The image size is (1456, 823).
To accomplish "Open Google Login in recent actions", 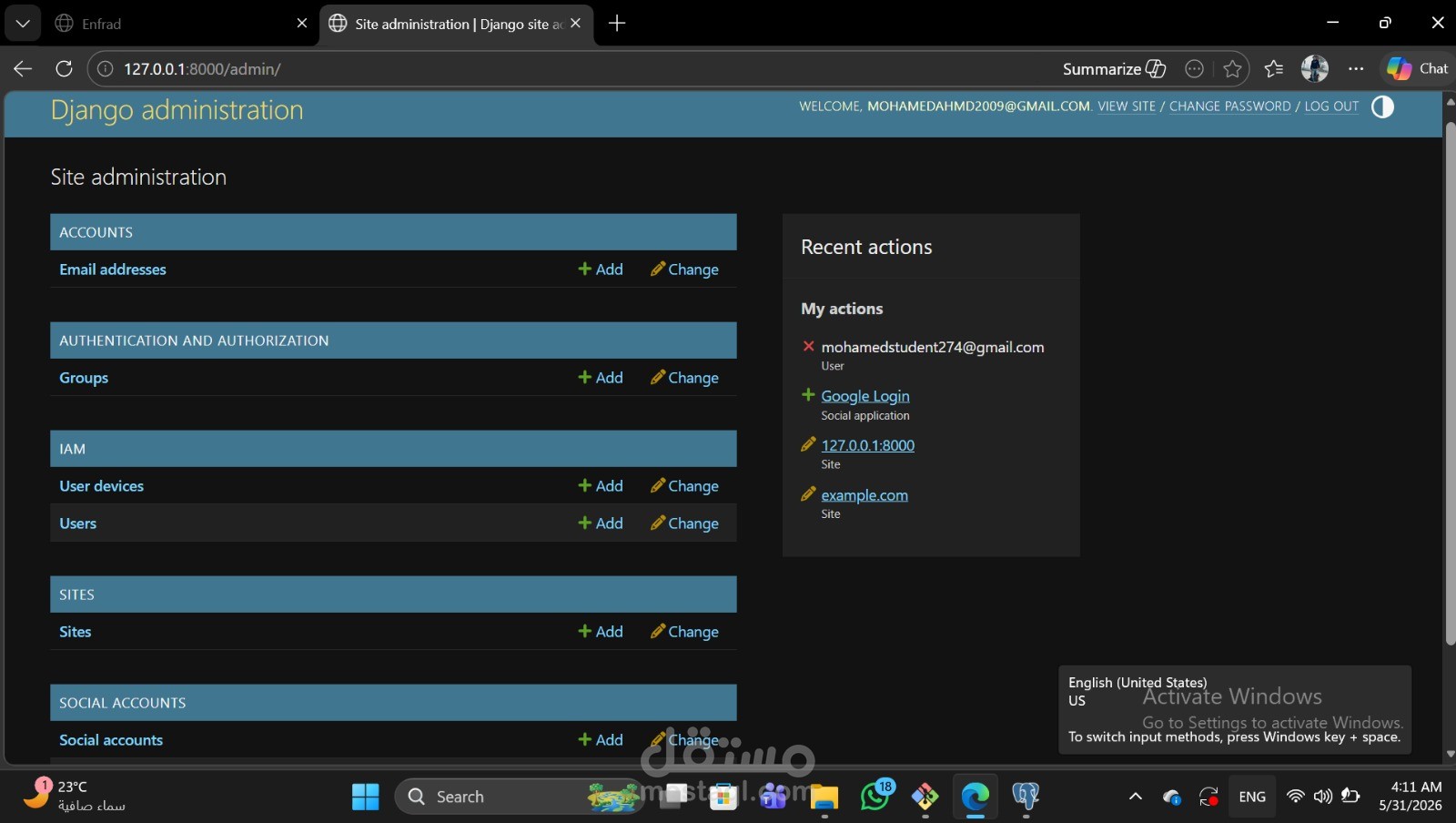I will click(x=865, y=396).
